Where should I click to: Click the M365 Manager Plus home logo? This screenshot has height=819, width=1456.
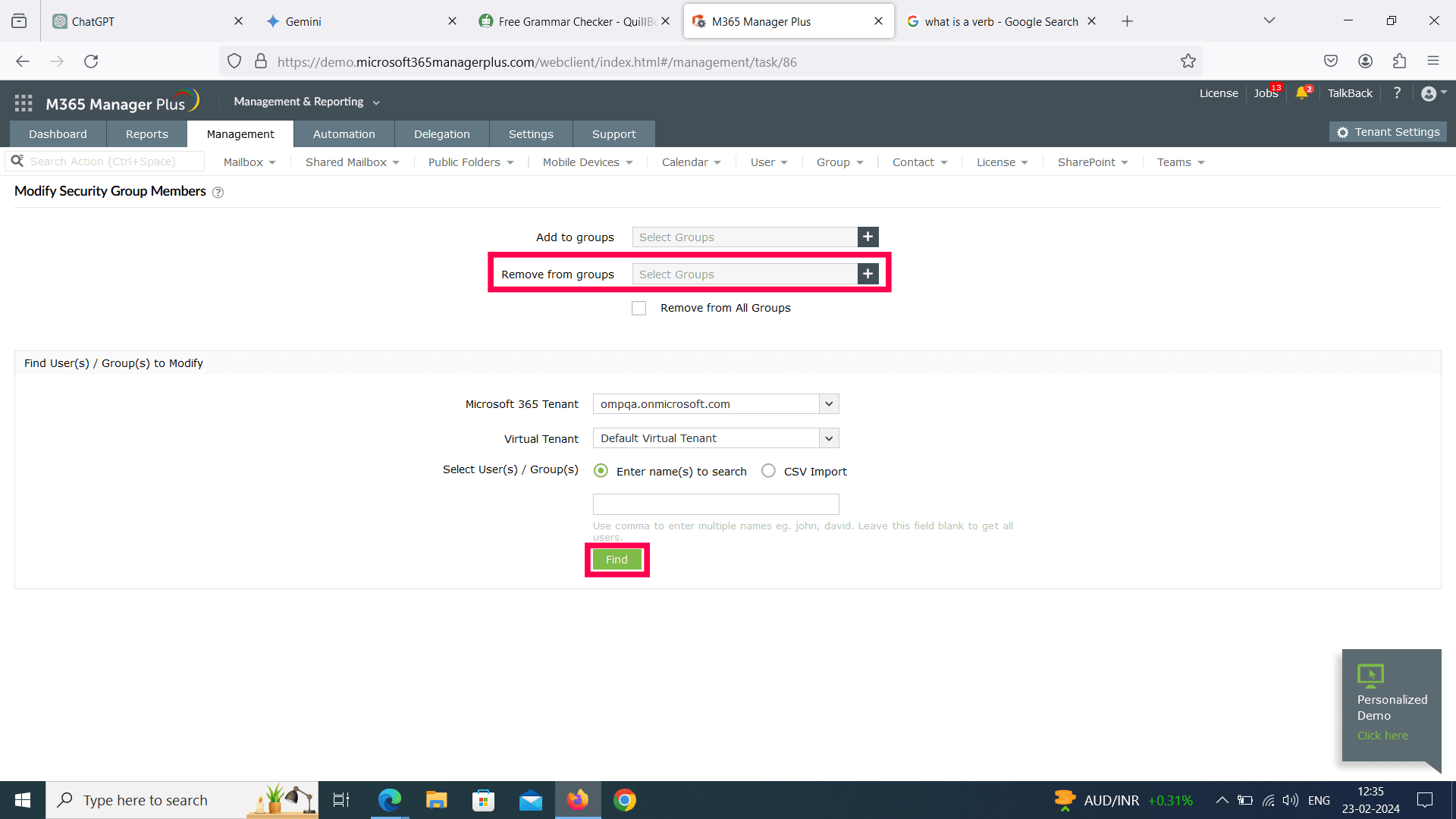click(x=121, y=100)
